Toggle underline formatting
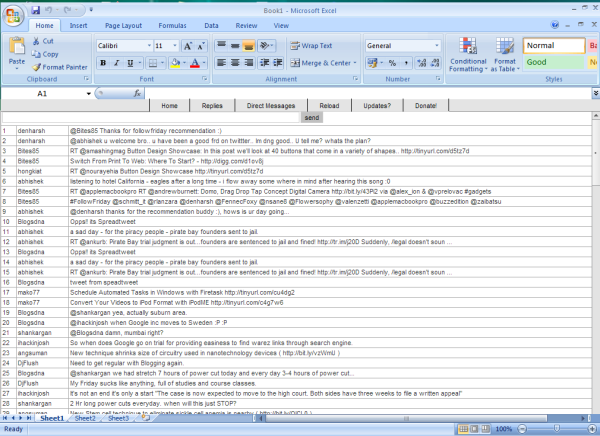The height and width of the screenshot is (436, 600). [x=130, y=63]
